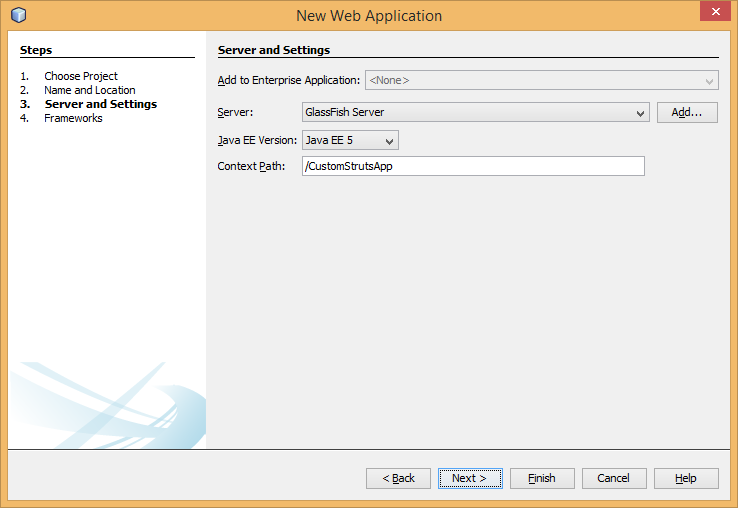Click the Add... server button
Viewport: 738px width, 508px height.
pos(687,113)
